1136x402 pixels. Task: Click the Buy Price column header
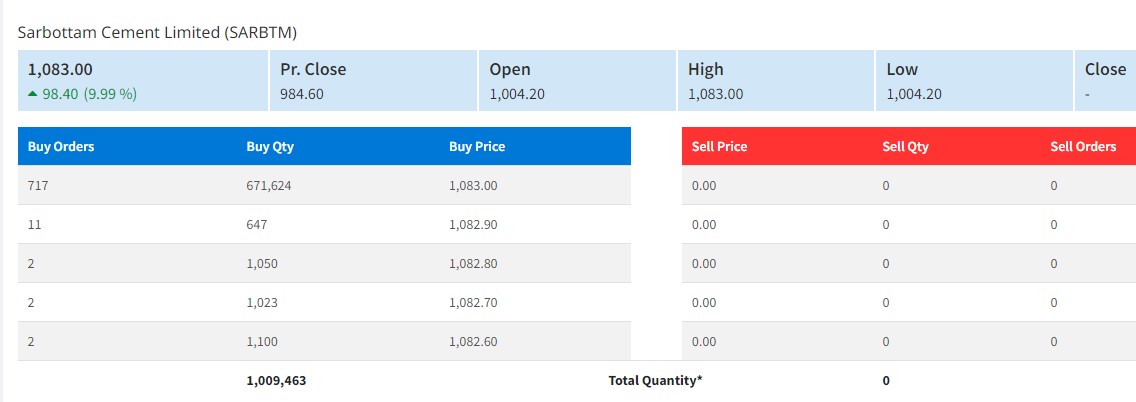click(477, 146)
